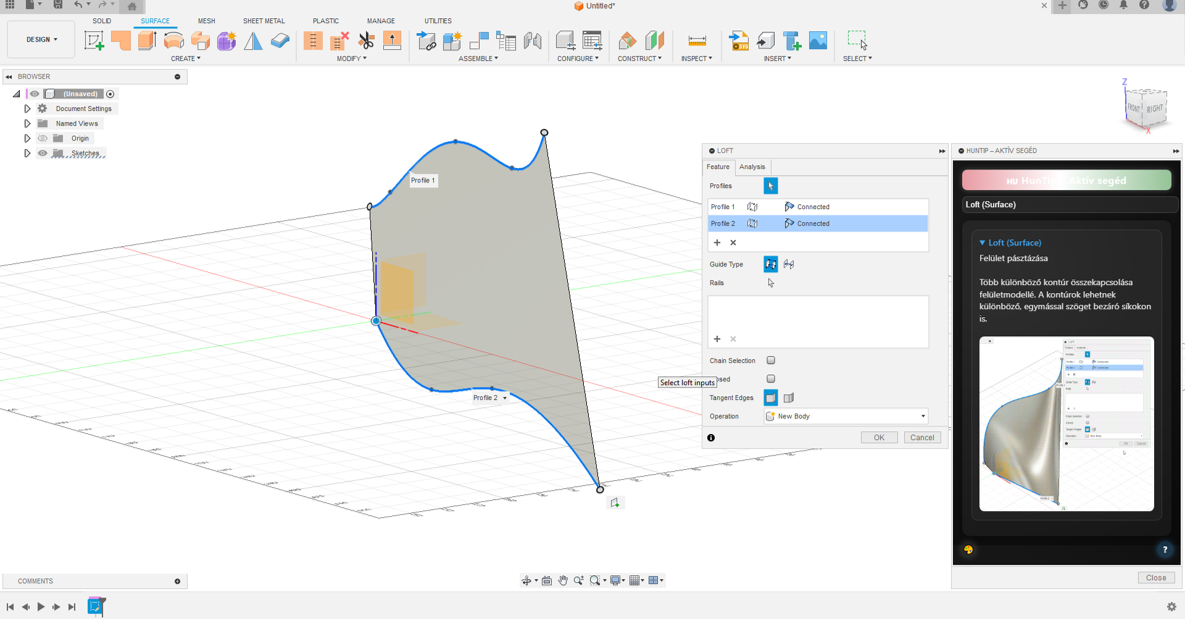Expand the Origin folder in the browser
This screenshot has width=1185, height=619.
[27, 138]
